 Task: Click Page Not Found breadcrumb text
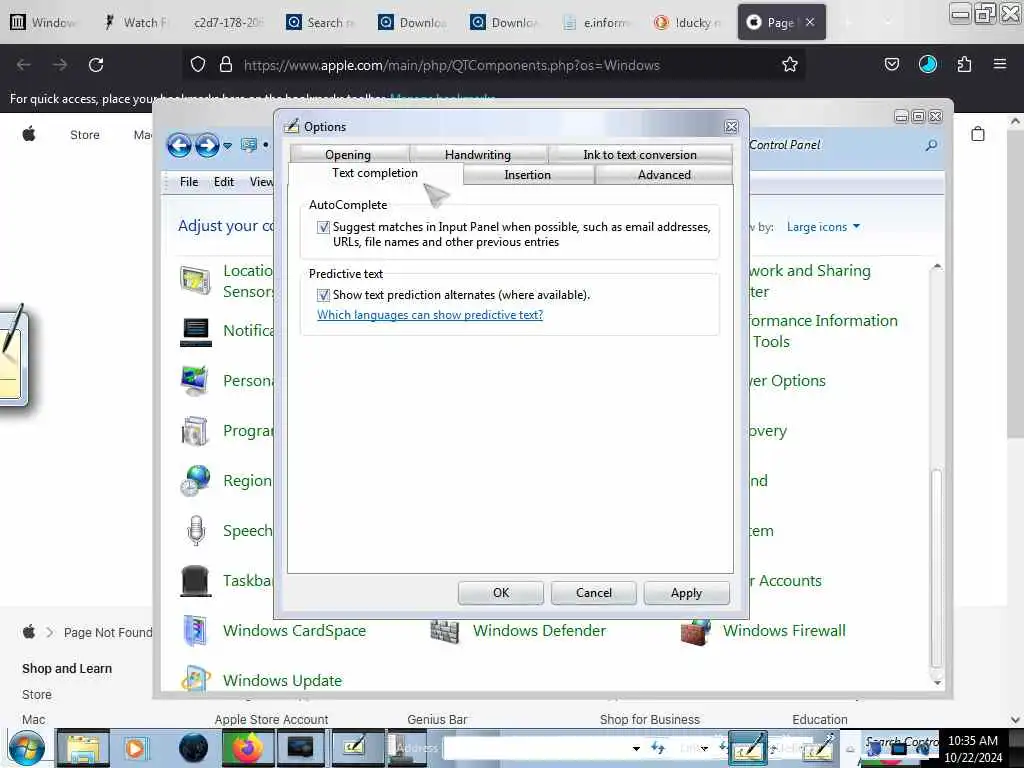(x=108, y=632)
